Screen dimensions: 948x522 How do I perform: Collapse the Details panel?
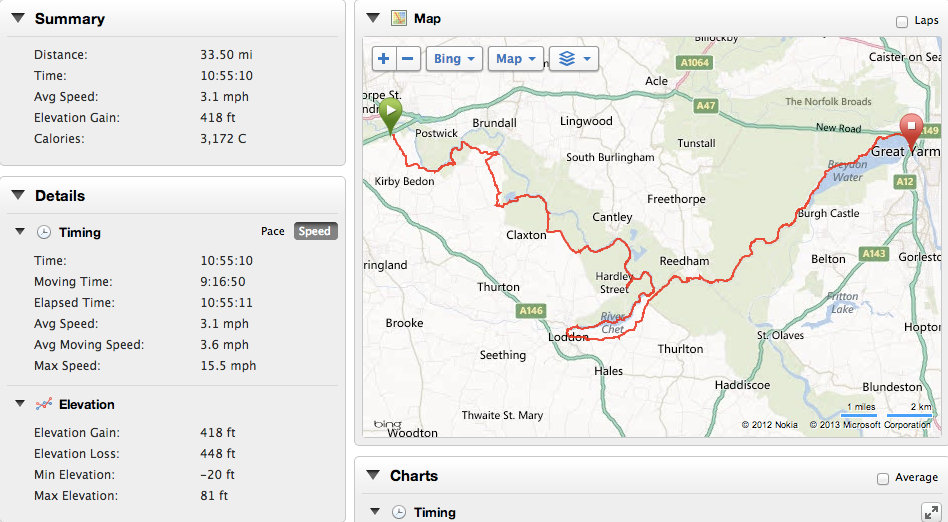(x=18, y=195)
